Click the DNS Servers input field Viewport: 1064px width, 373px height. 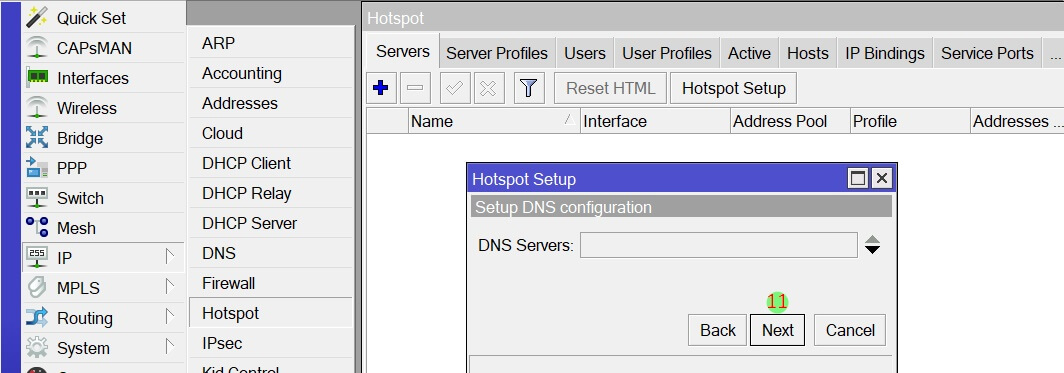[719, 245]
